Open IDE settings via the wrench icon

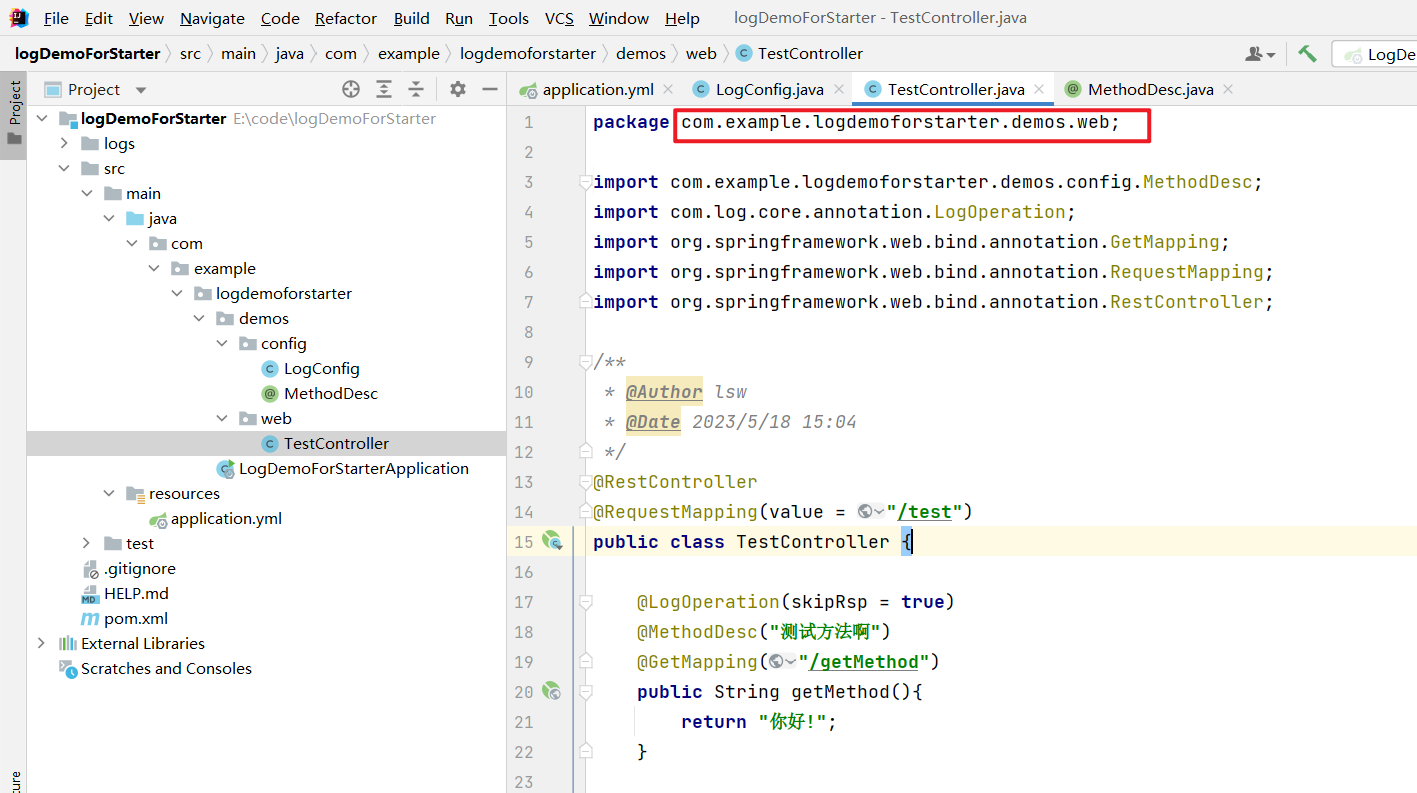pos(1307,52)
